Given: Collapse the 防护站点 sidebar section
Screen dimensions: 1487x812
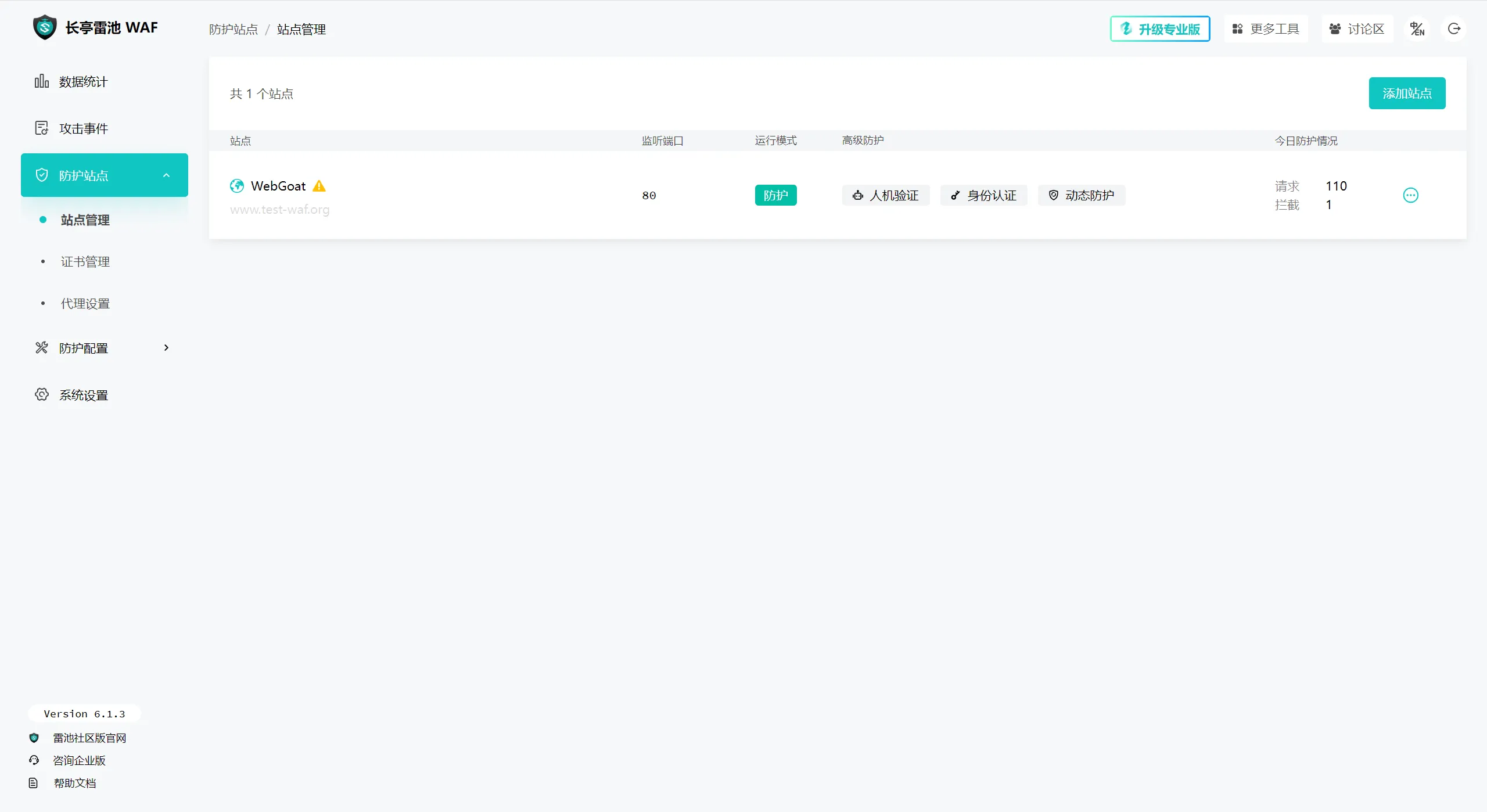Looking at the screenshot, I should click(x=166, y=175).
